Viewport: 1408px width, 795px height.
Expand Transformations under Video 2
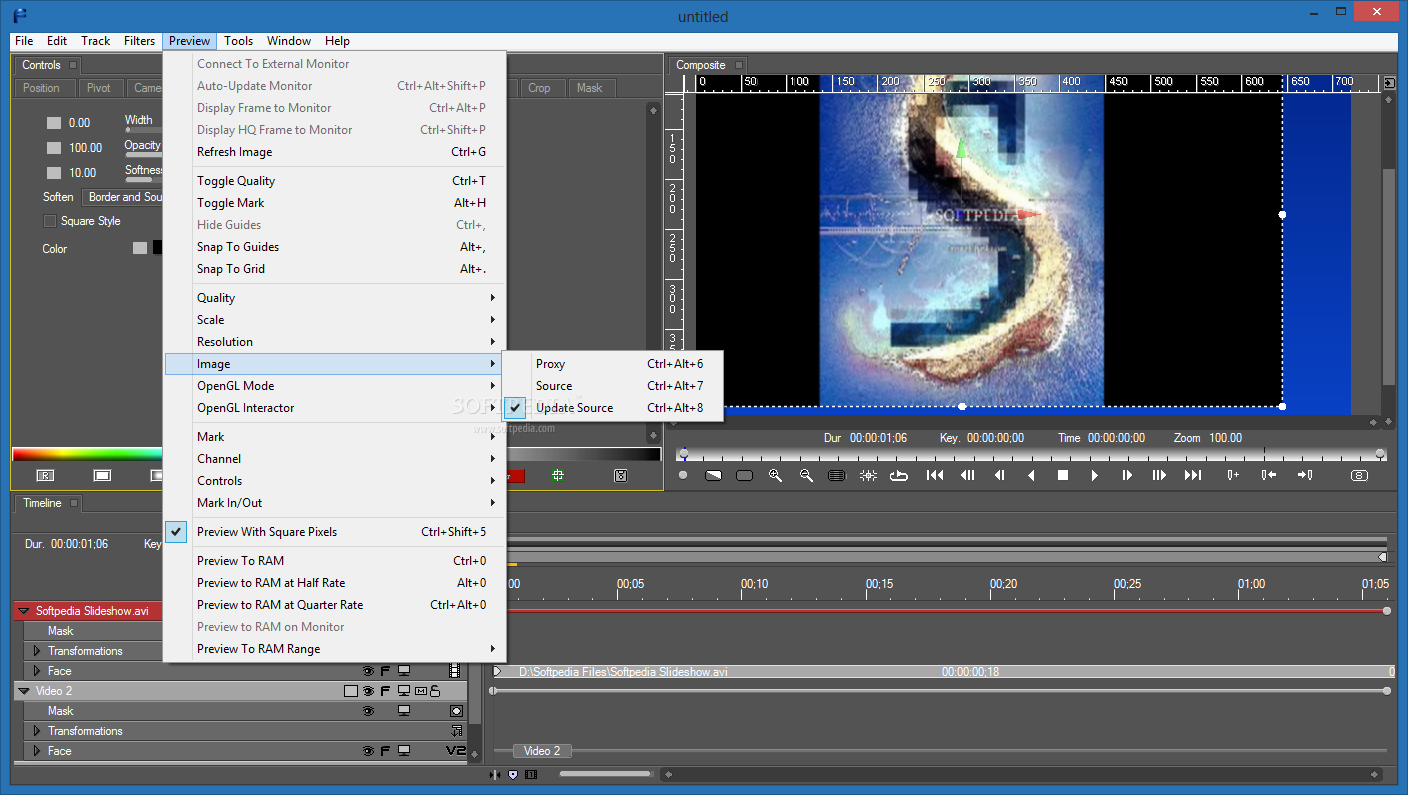tap(38, 731)
